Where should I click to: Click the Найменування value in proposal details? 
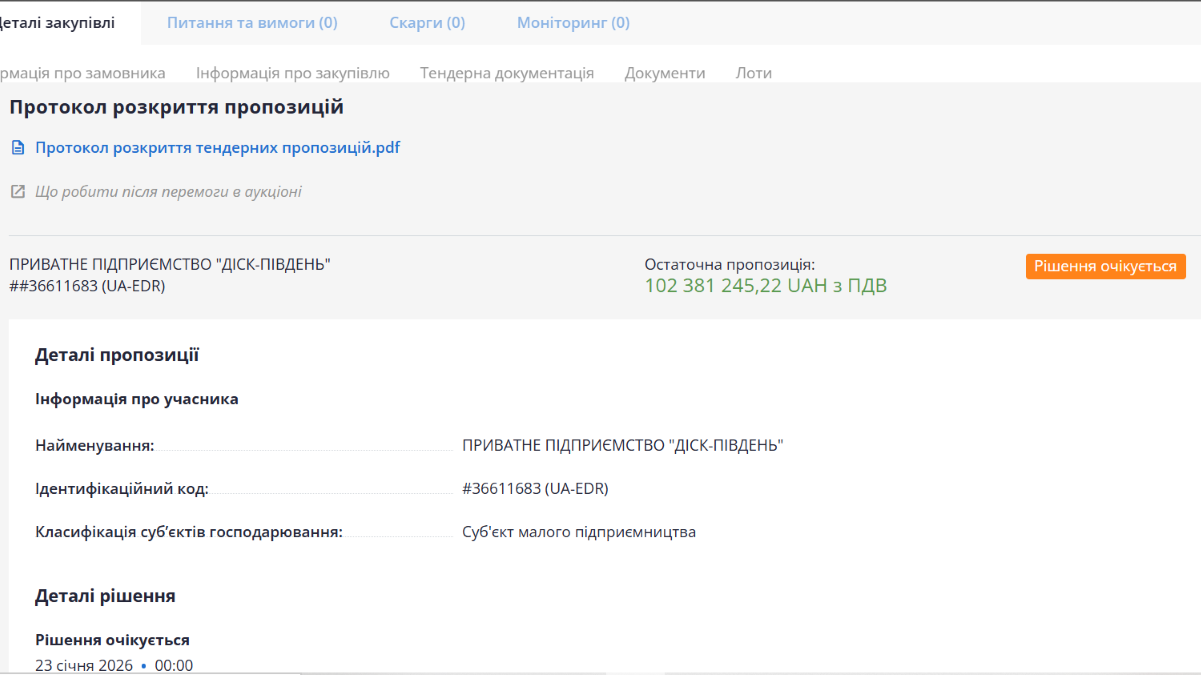pos(622,445)
